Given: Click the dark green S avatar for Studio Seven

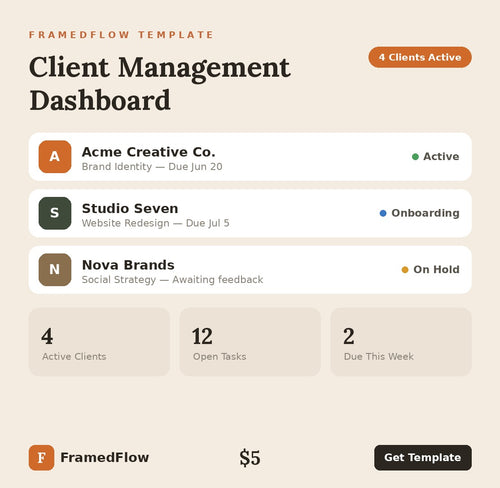Looking at the screenshot, I should click(55, 213).
